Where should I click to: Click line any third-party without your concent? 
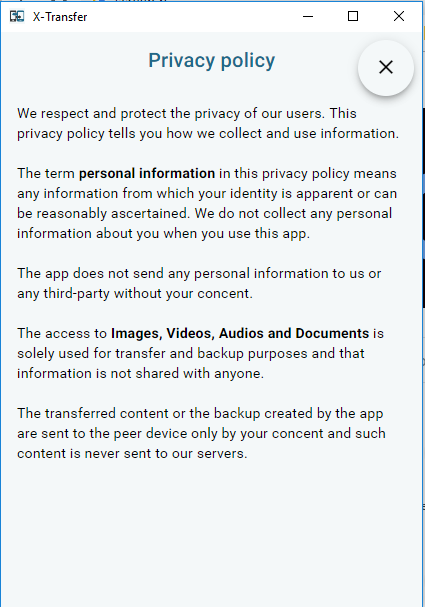pyautogui.click(x=135, y=293)
